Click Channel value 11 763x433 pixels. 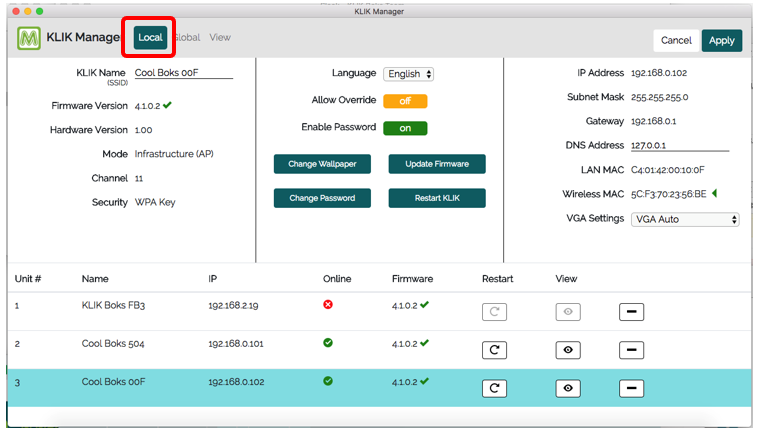click(x=139, y=179)
